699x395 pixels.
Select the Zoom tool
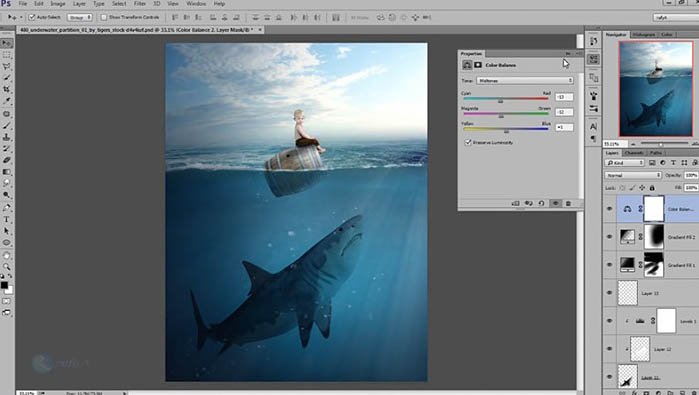pyautogui.click(x=7, y=267)
